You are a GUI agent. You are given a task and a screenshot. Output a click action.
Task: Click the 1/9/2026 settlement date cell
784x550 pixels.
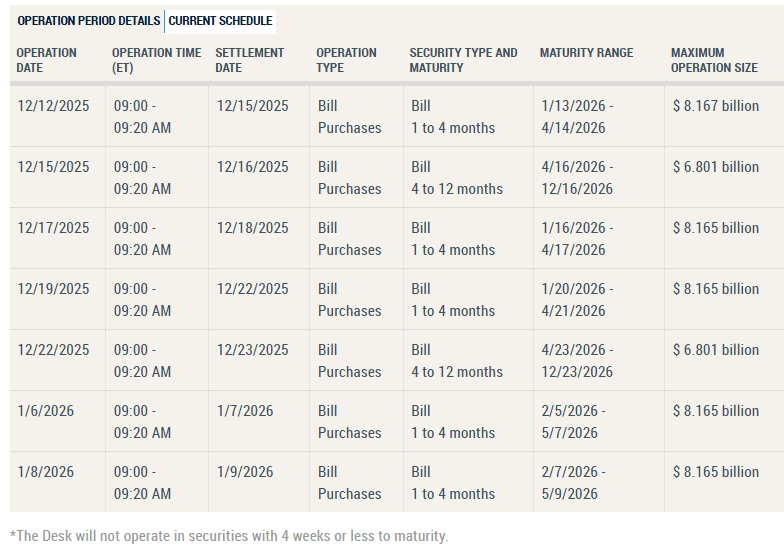tap(244, 472)
